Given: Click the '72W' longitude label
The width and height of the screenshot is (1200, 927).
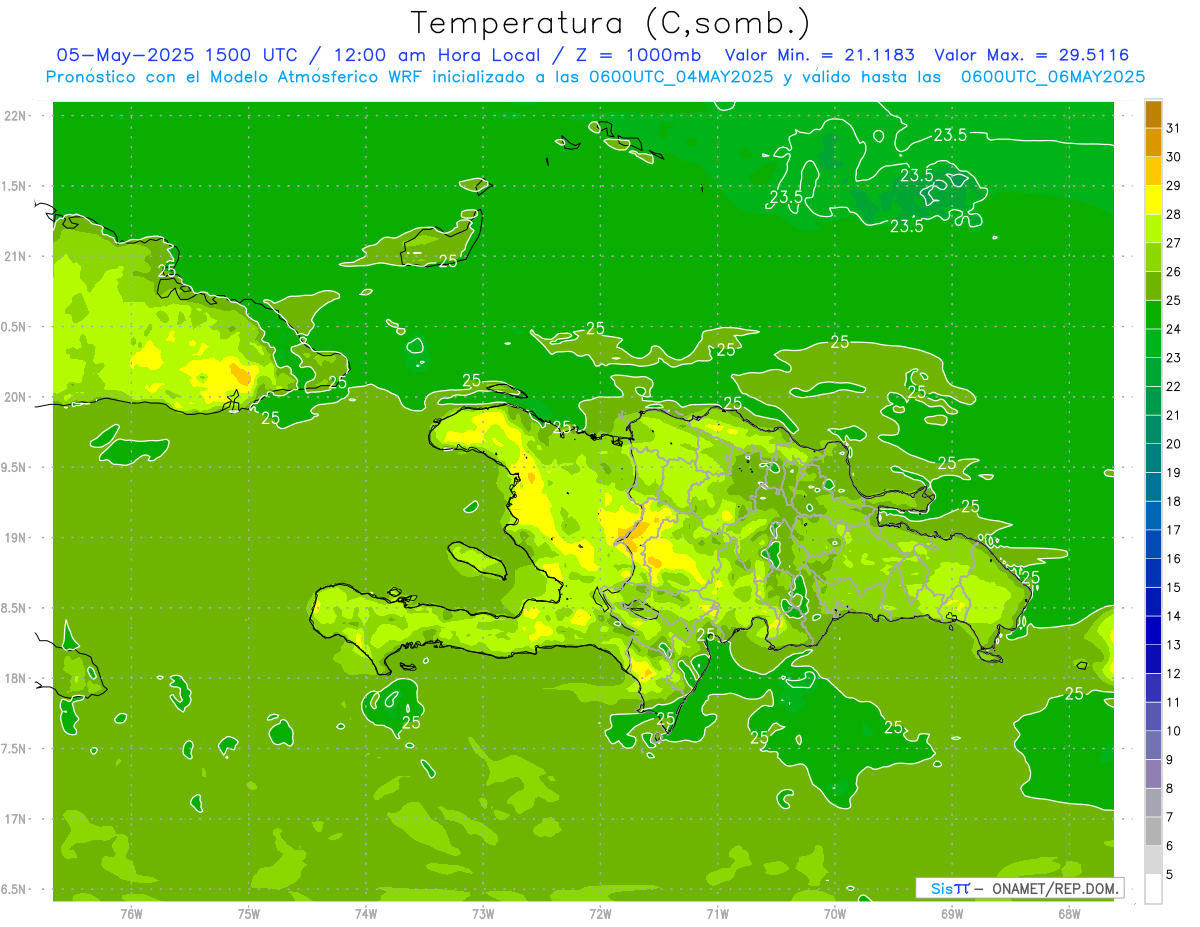Looking at the screenshot, I should (600, 913).
